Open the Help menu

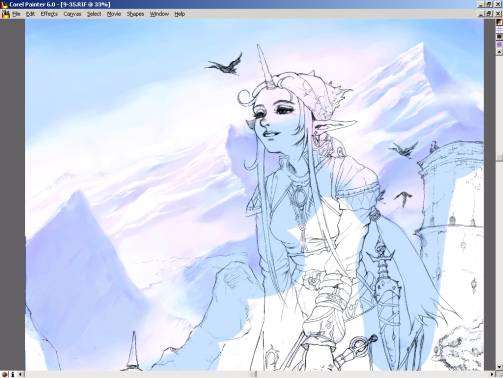(180, 14)
